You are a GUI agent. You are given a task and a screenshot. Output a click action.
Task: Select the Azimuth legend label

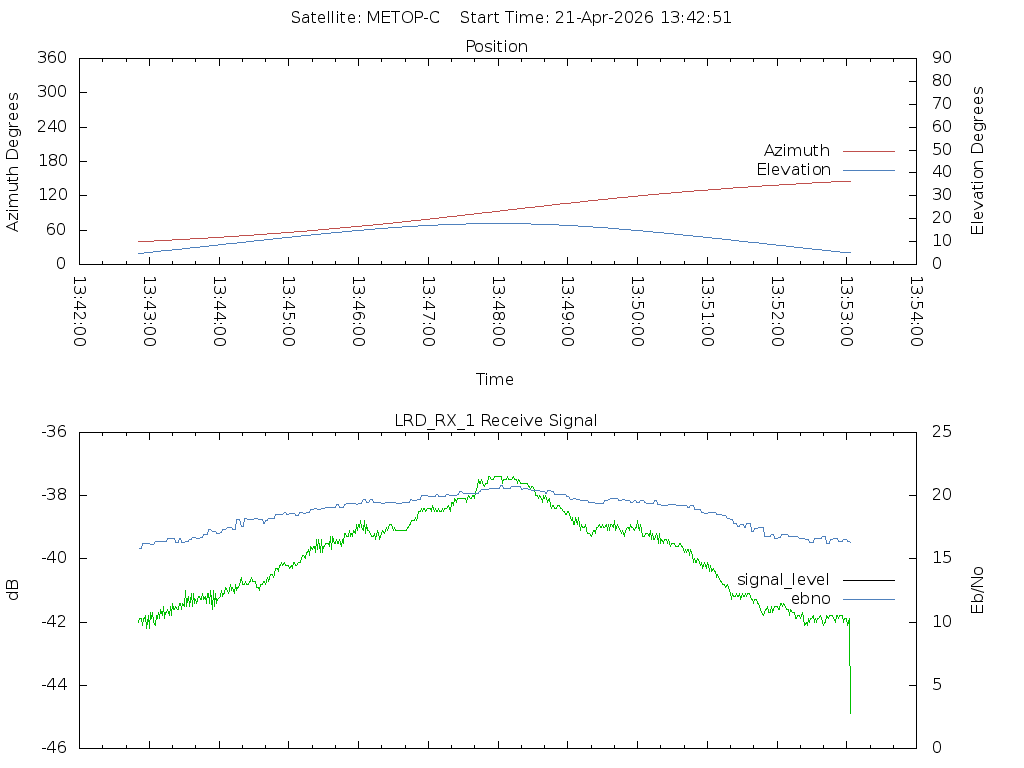(x=797, y=151)
